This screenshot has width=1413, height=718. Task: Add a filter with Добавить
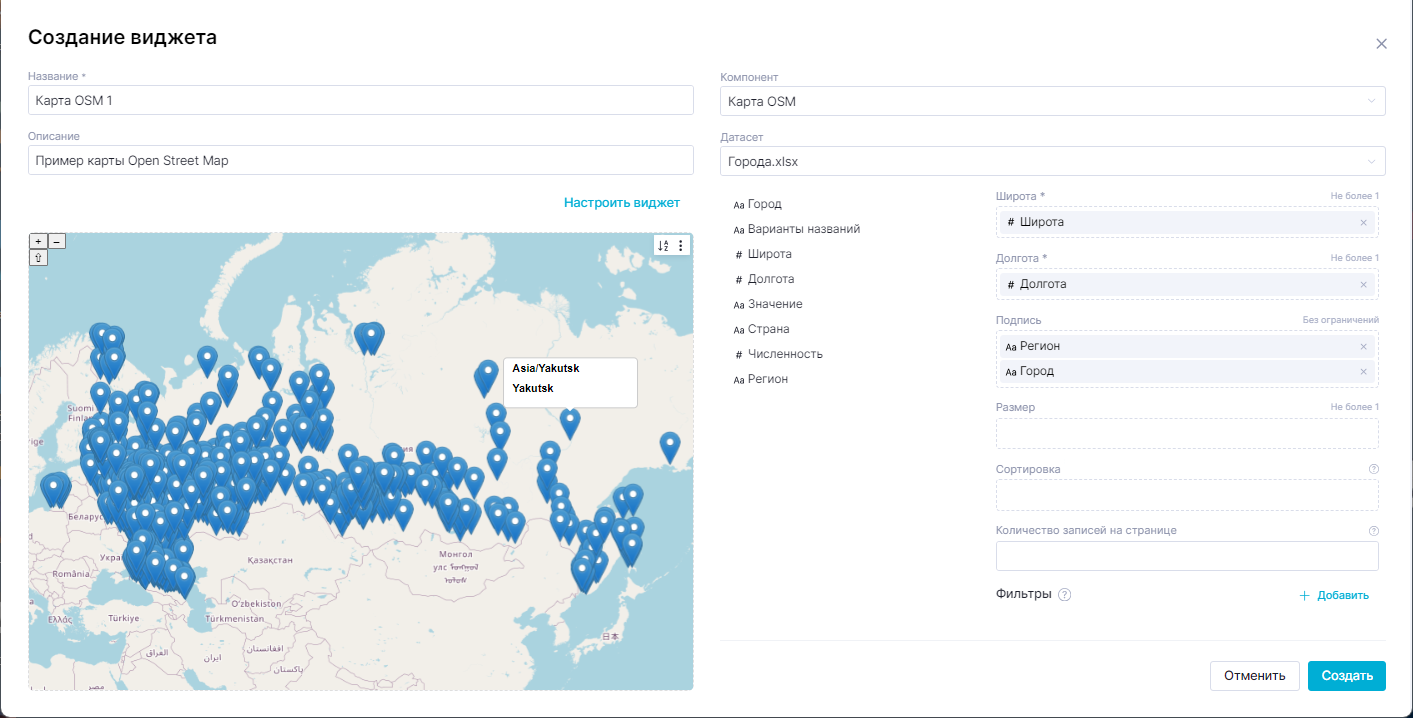(1334, 595)
